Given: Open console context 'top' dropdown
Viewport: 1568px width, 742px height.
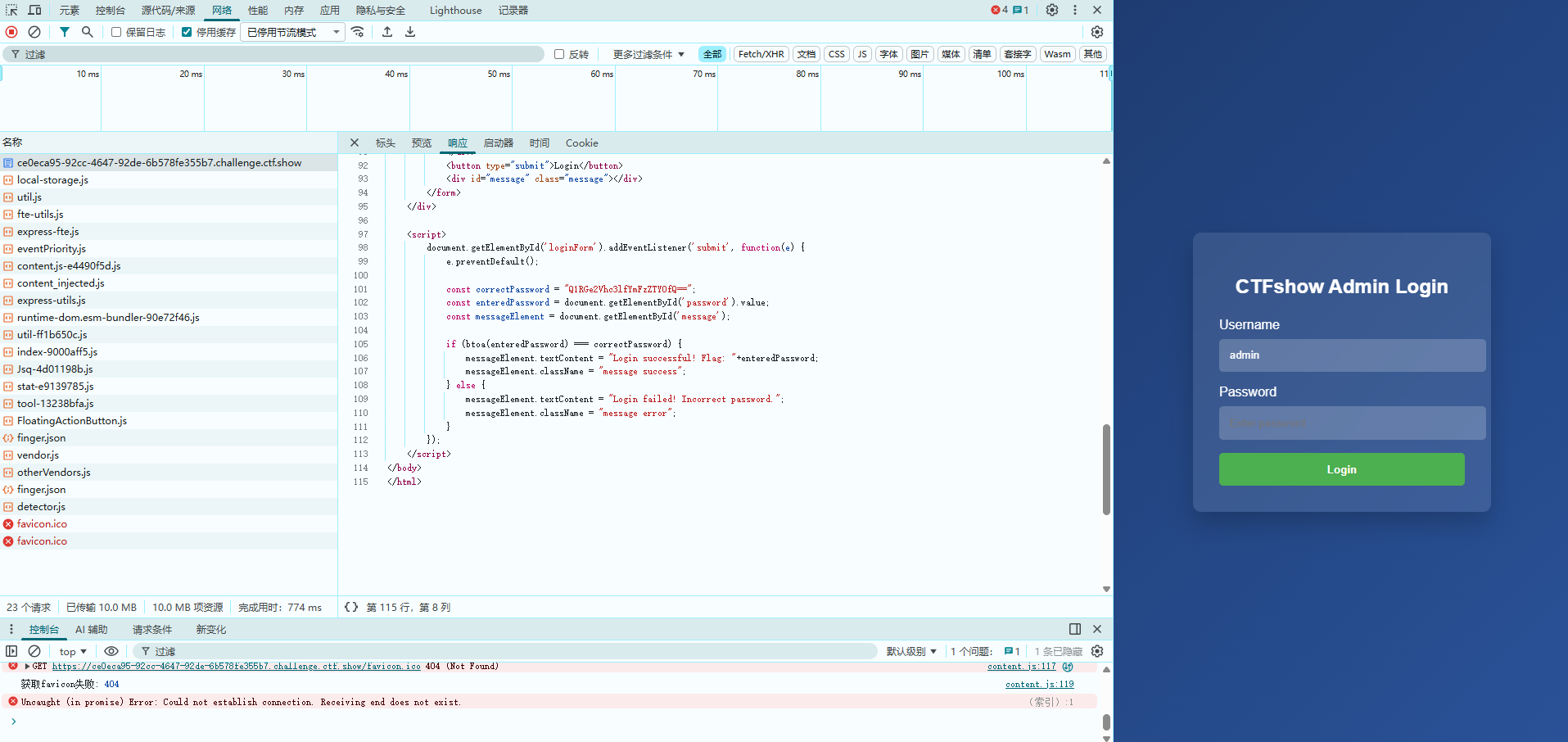Looking at the screenshot, I should click(x=73, y=651).
